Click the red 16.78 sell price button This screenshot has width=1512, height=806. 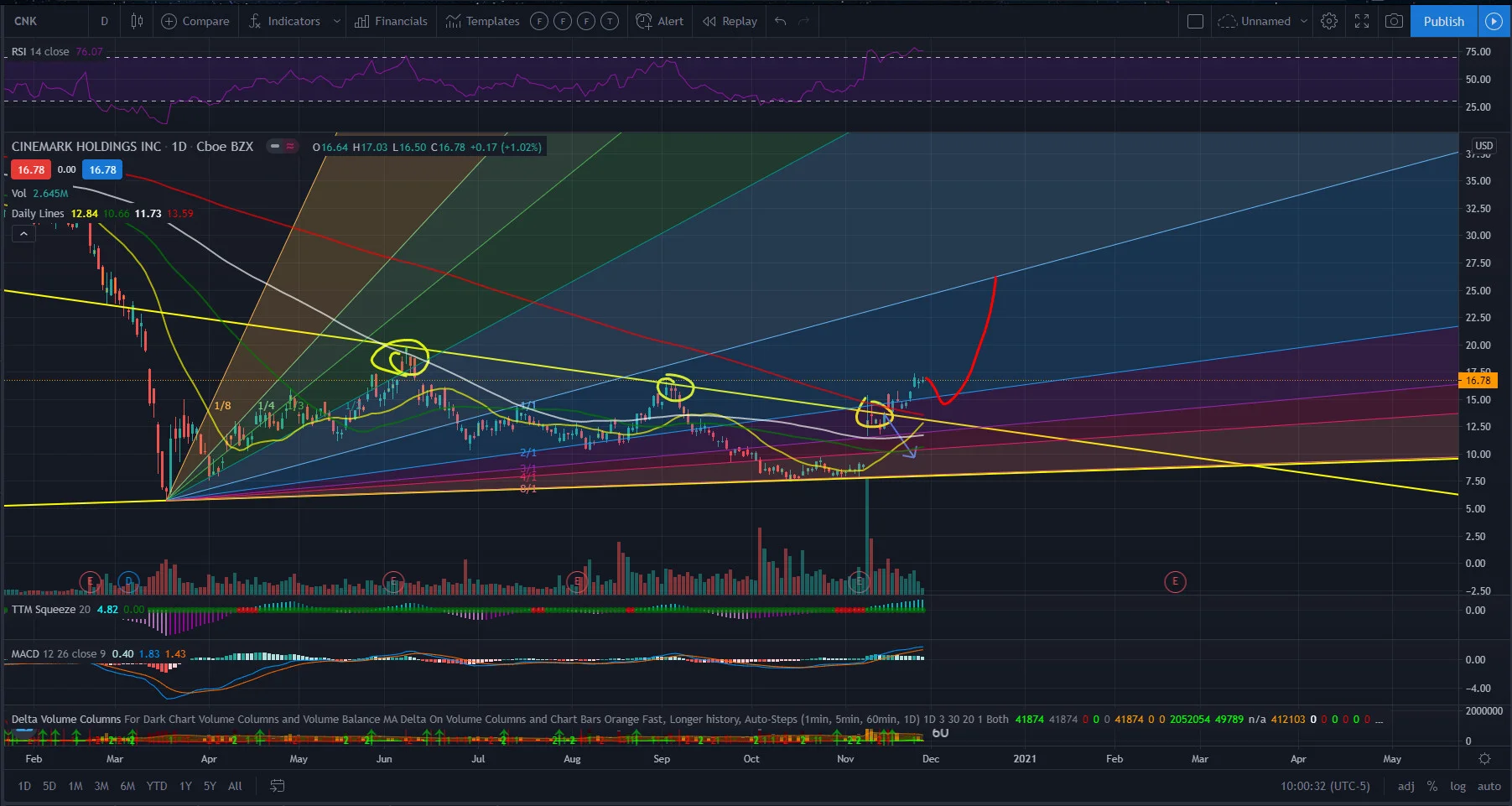(31, 169)
